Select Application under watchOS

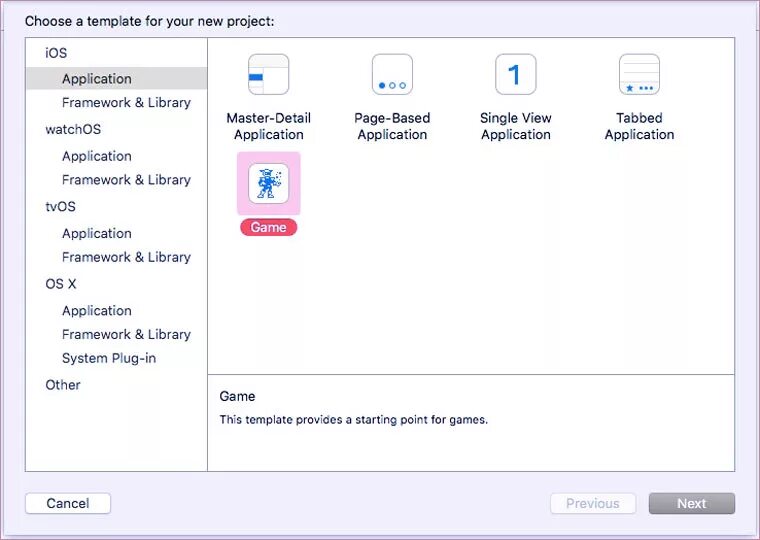tap(96, 156)
